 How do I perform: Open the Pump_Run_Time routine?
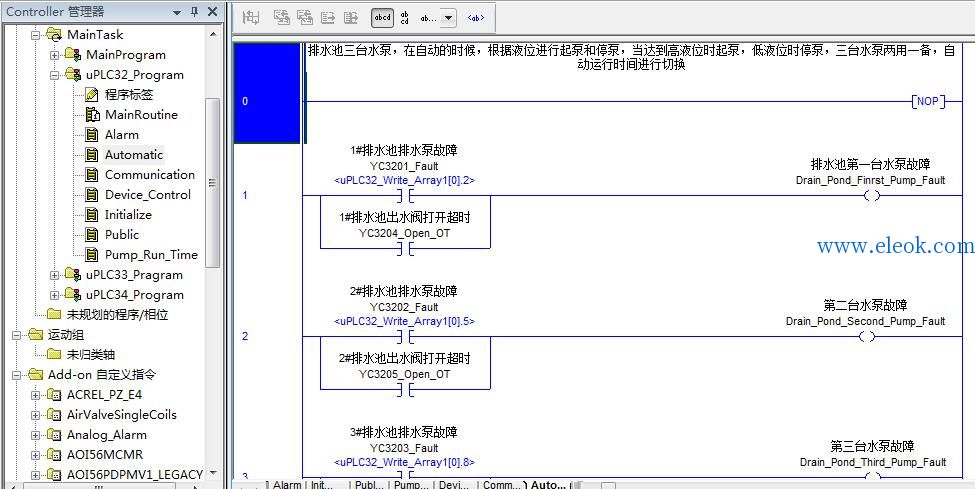(151, 254)
